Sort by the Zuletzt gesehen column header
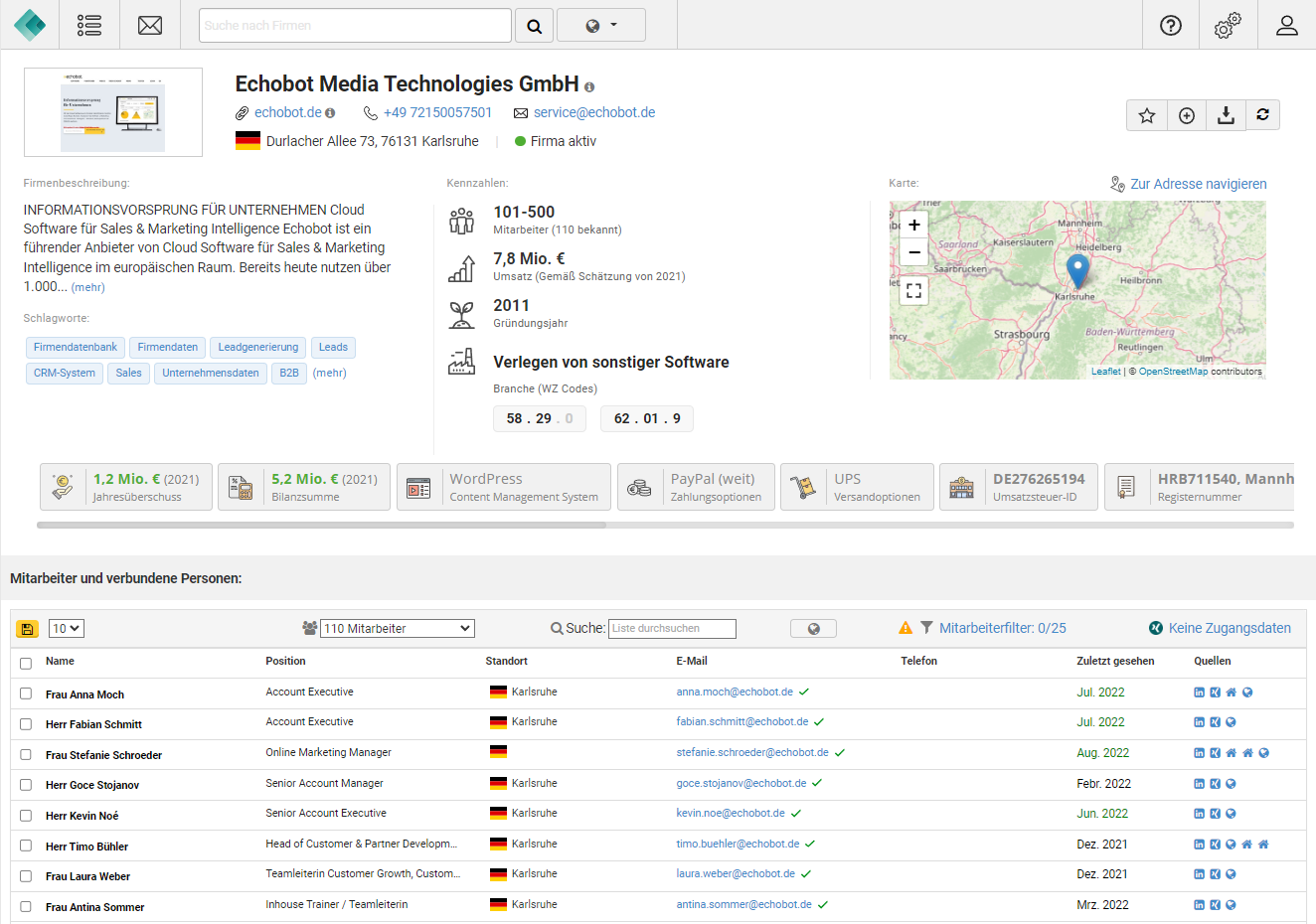Screen dimensions: 1316x924 [1115, 661]
